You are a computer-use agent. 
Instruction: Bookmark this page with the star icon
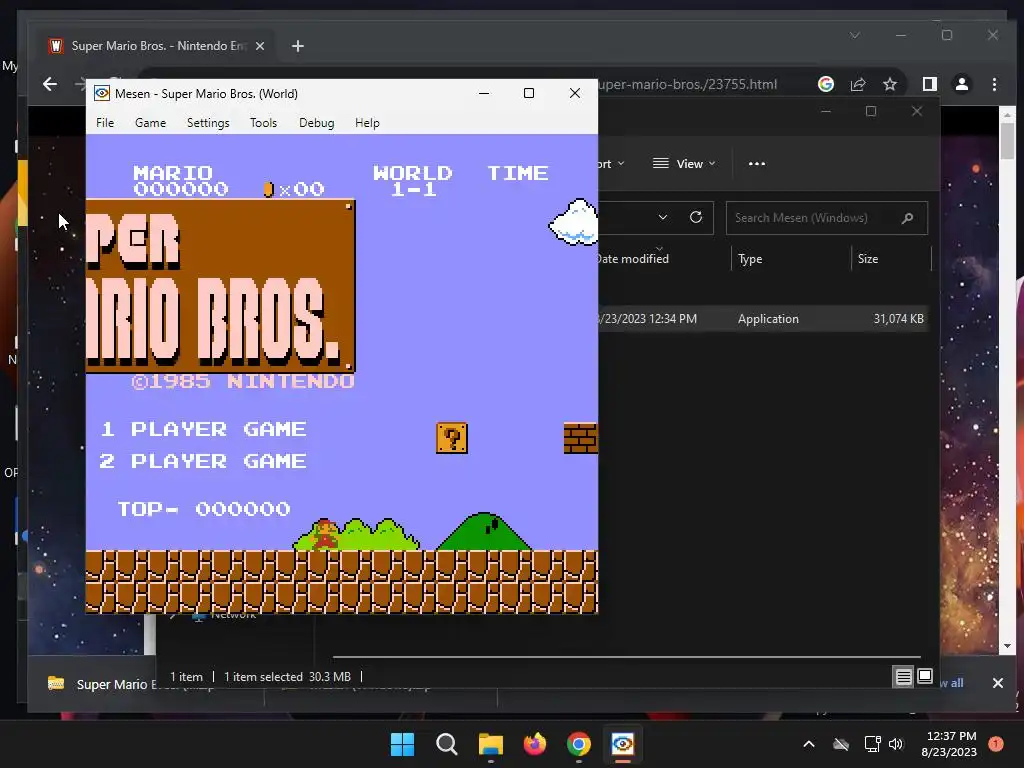click(x=889, y=84)
